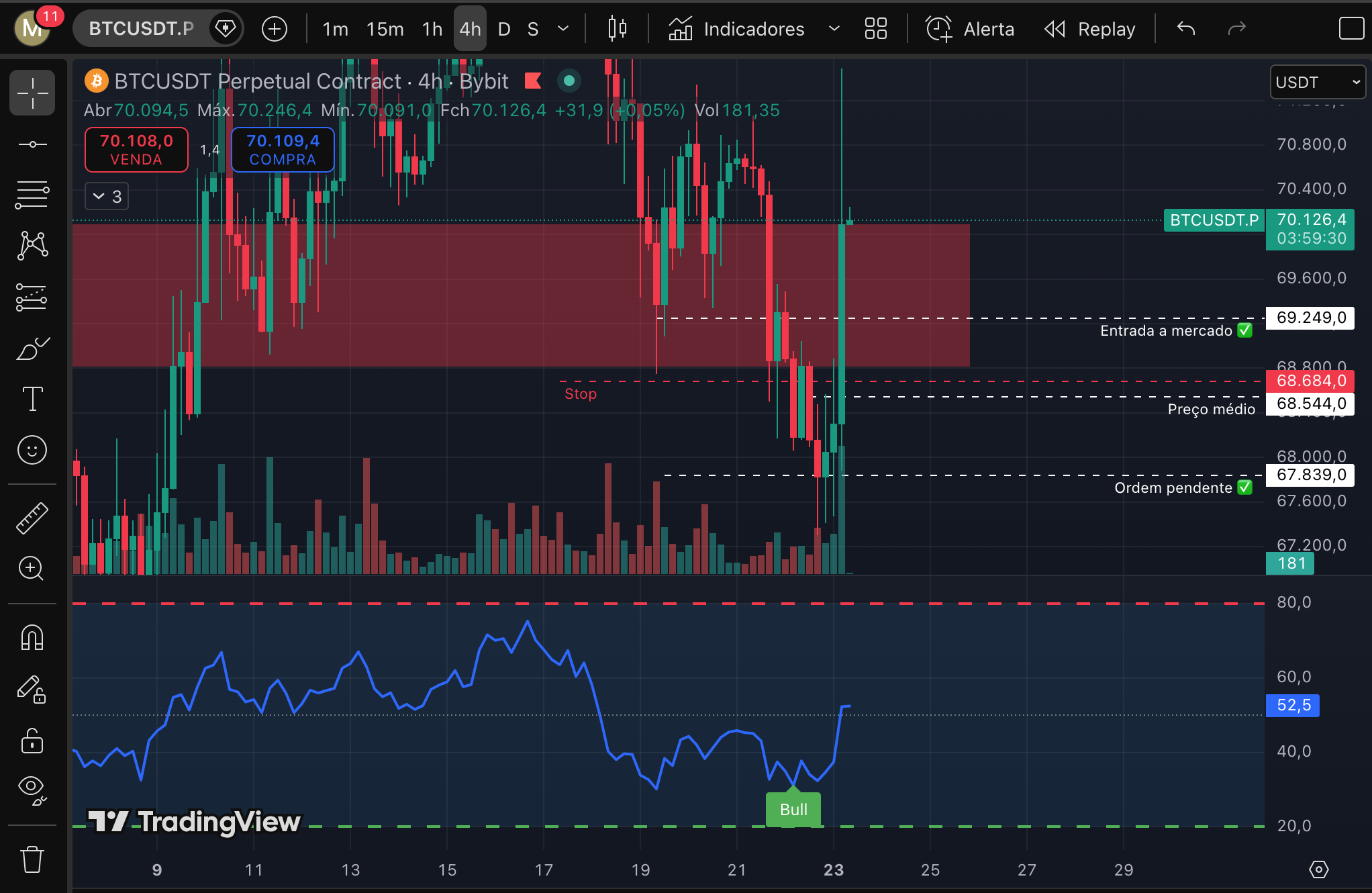Select the Text drawing tool
The height and width of the screenshot is (893, 1372).
tap(32, 399)
